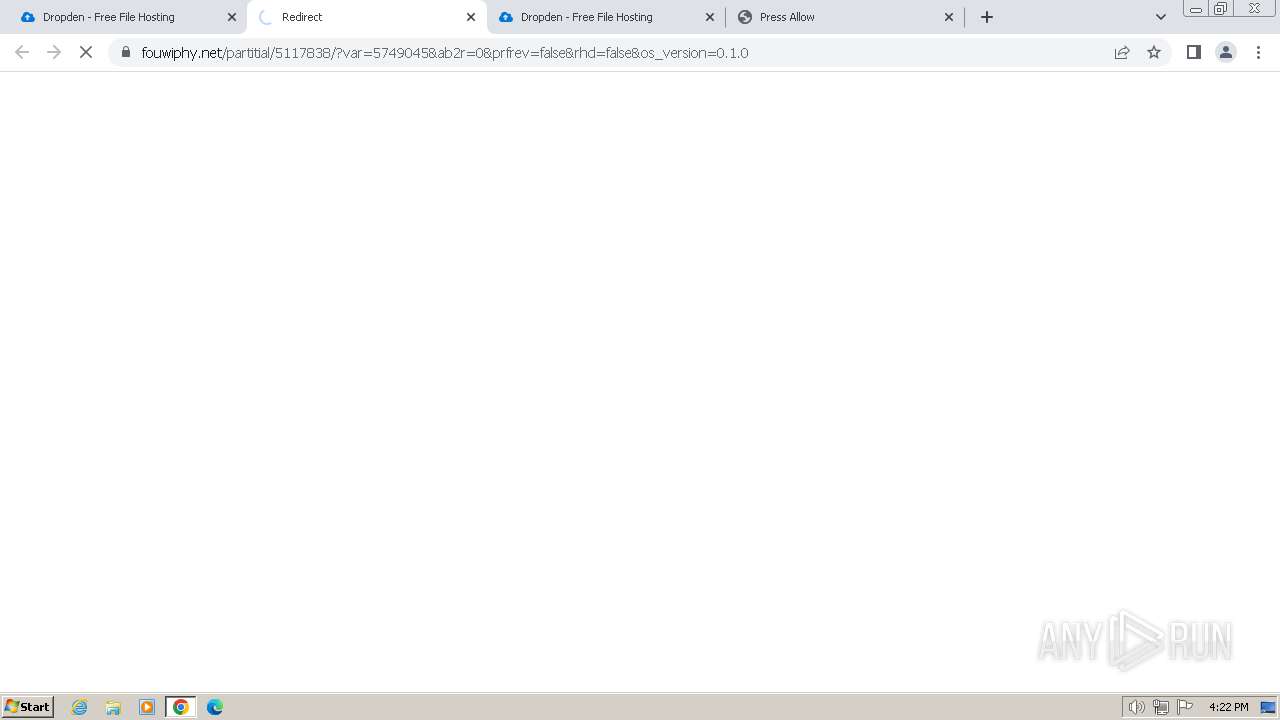Launch Internet Explorer from the taskbar
The width and height of the screenshot is (1280, 720).
[80, 707]
